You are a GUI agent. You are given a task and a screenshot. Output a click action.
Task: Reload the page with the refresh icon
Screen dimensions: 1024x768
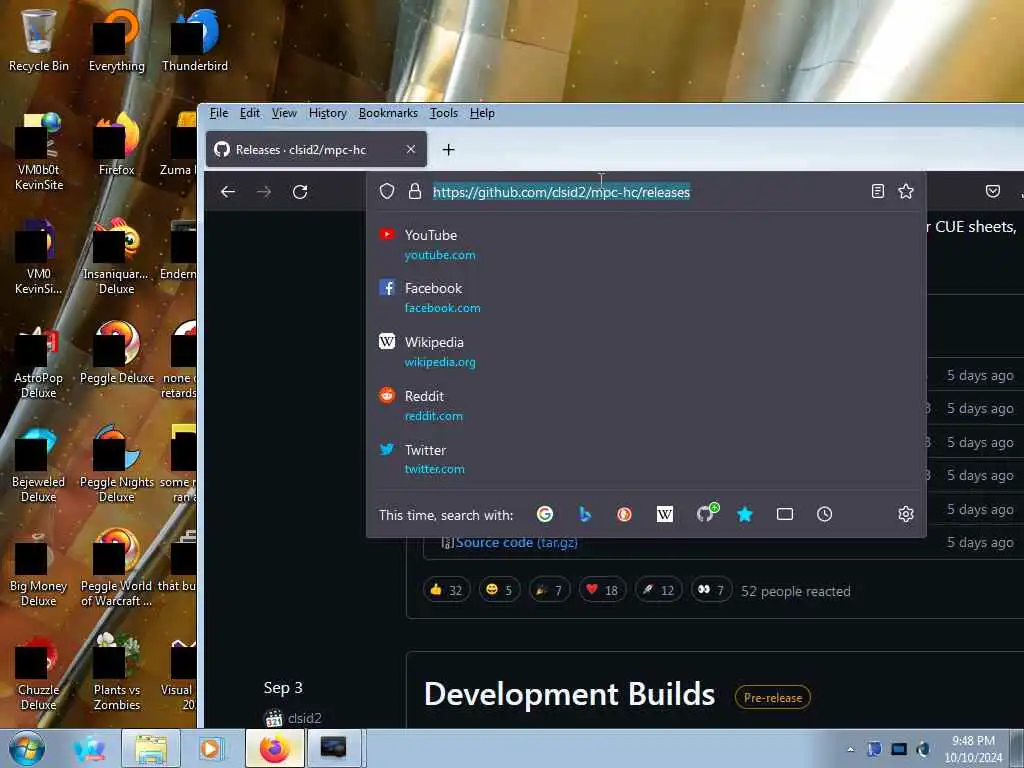pyautogui.click(x=300, y=192)
